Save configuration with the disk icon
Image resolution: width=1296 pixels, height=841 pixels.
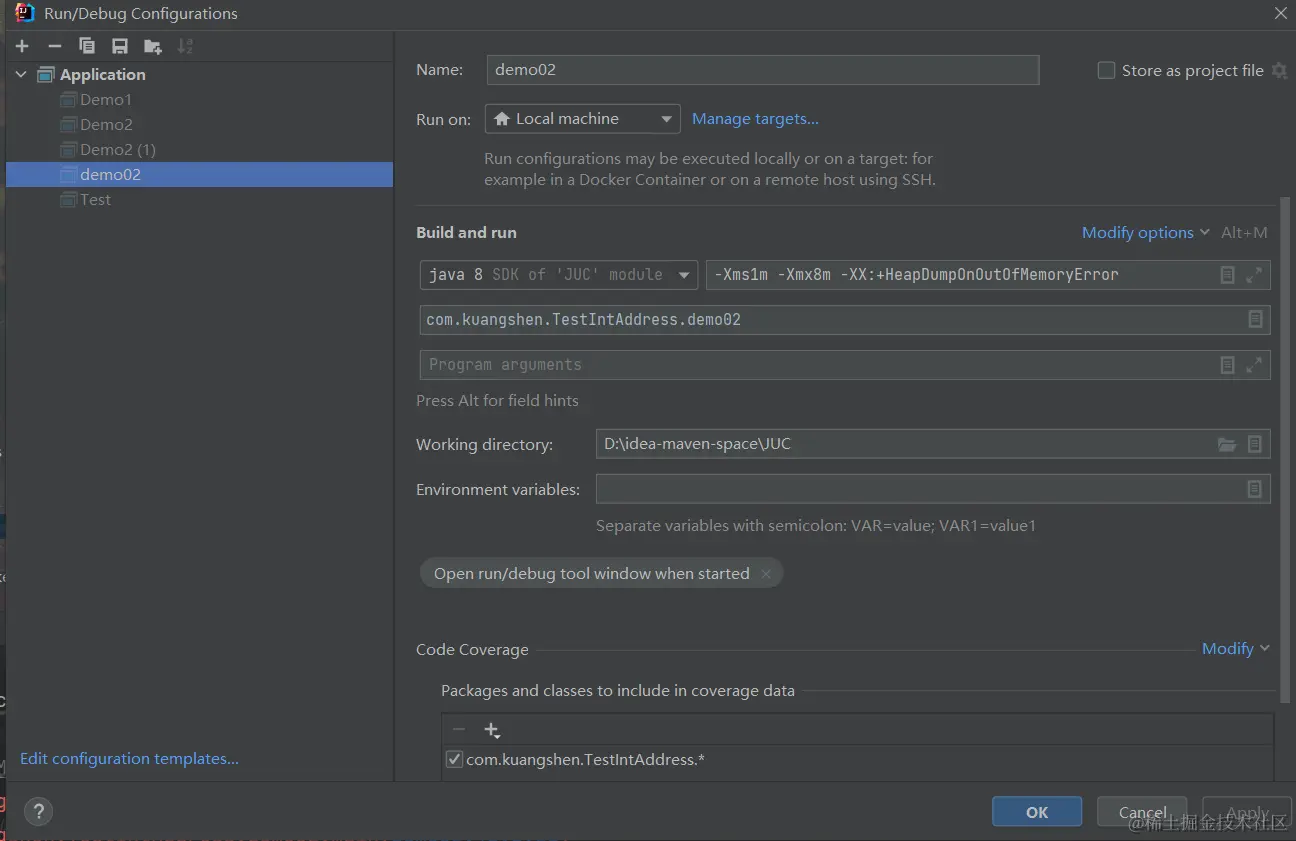[x=120, y=46]
